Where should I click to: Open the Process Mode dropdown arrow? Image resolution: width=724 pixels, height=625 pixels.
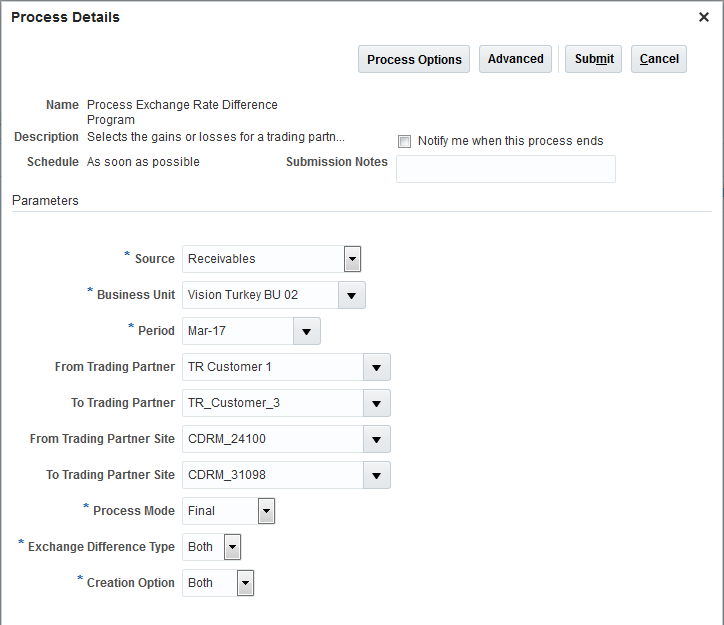pyautogui.click(x=266, y=511)
